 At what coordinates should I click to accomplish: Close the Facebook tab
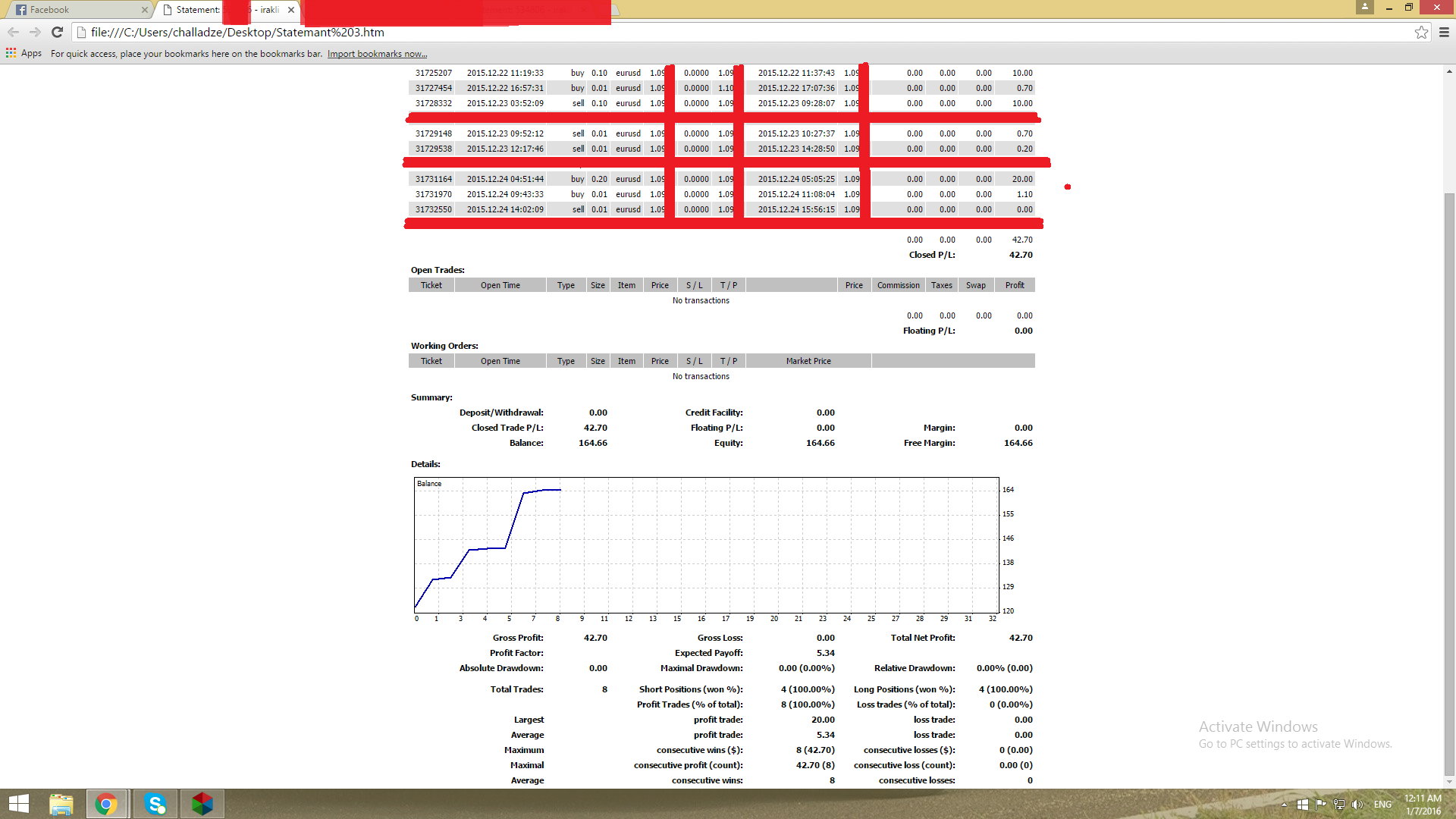tap(145, 10)
